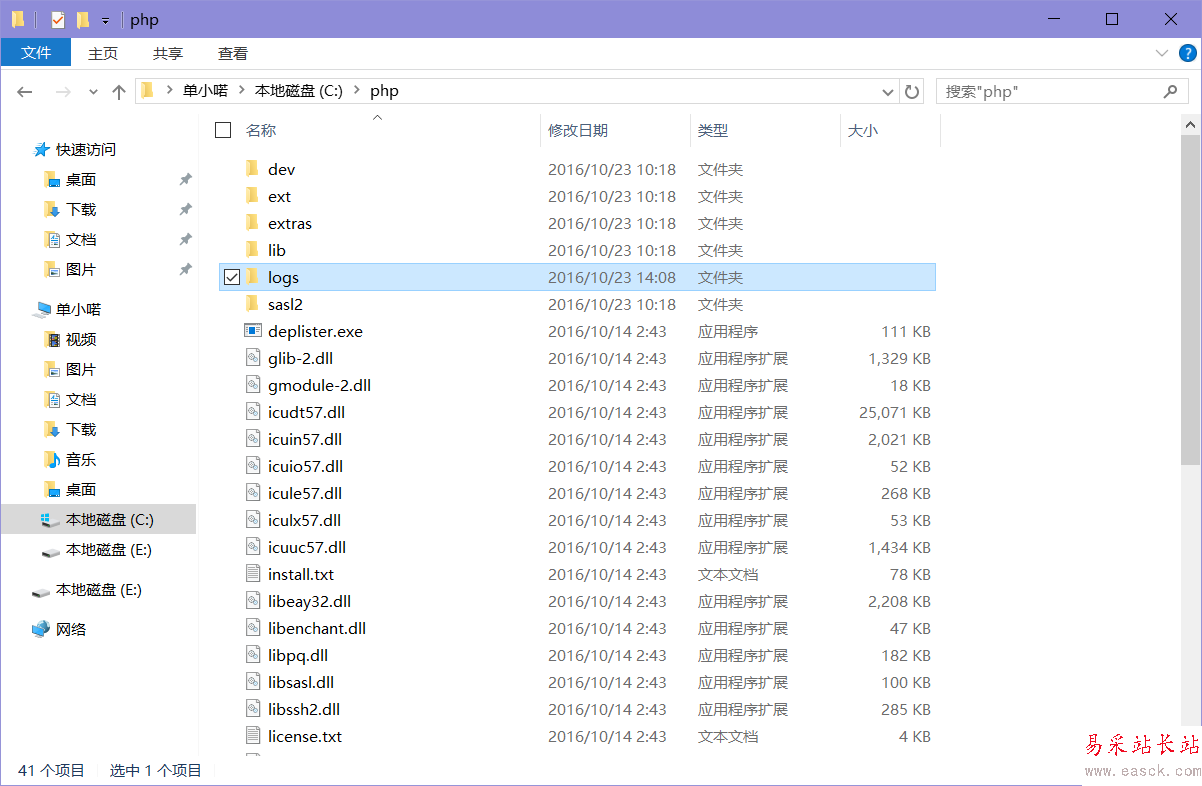Click the dev folder icon
This screenshot has width=1202, height=786.
click(x=252, y=169)
